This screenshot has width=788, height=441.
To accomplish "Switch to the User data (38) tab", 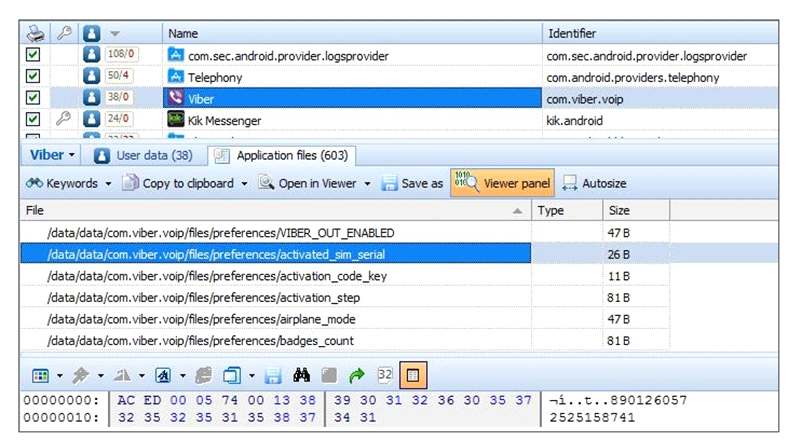I will point(142,155).
